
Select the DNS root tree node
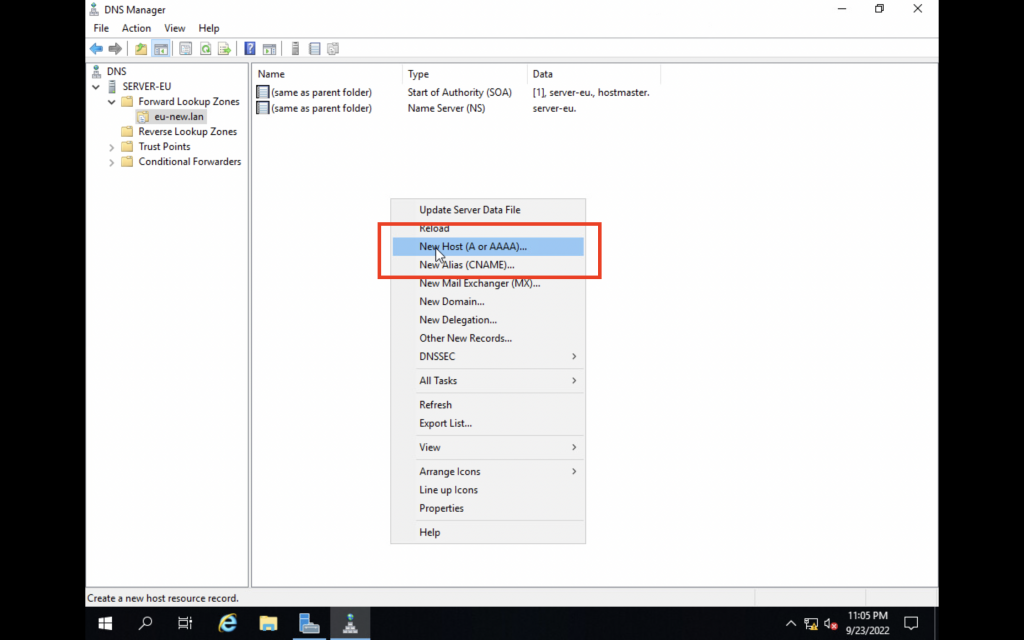coord(116,71)
